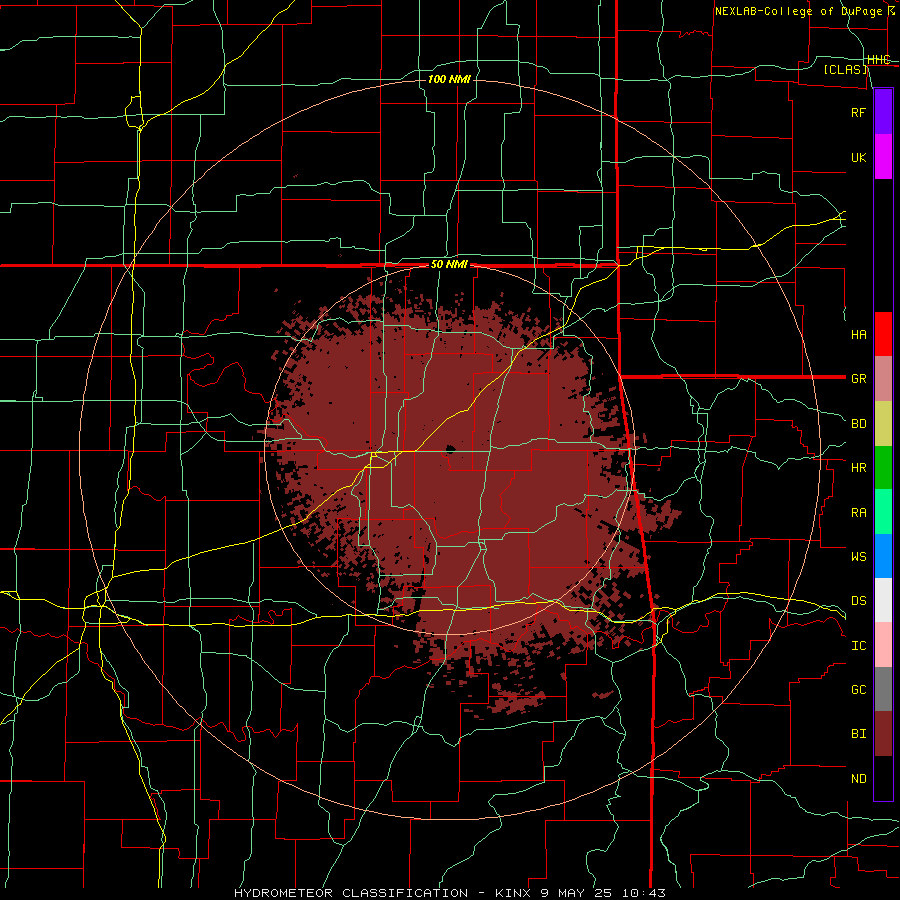Click the ND black legend swatch

pos(883,778)
